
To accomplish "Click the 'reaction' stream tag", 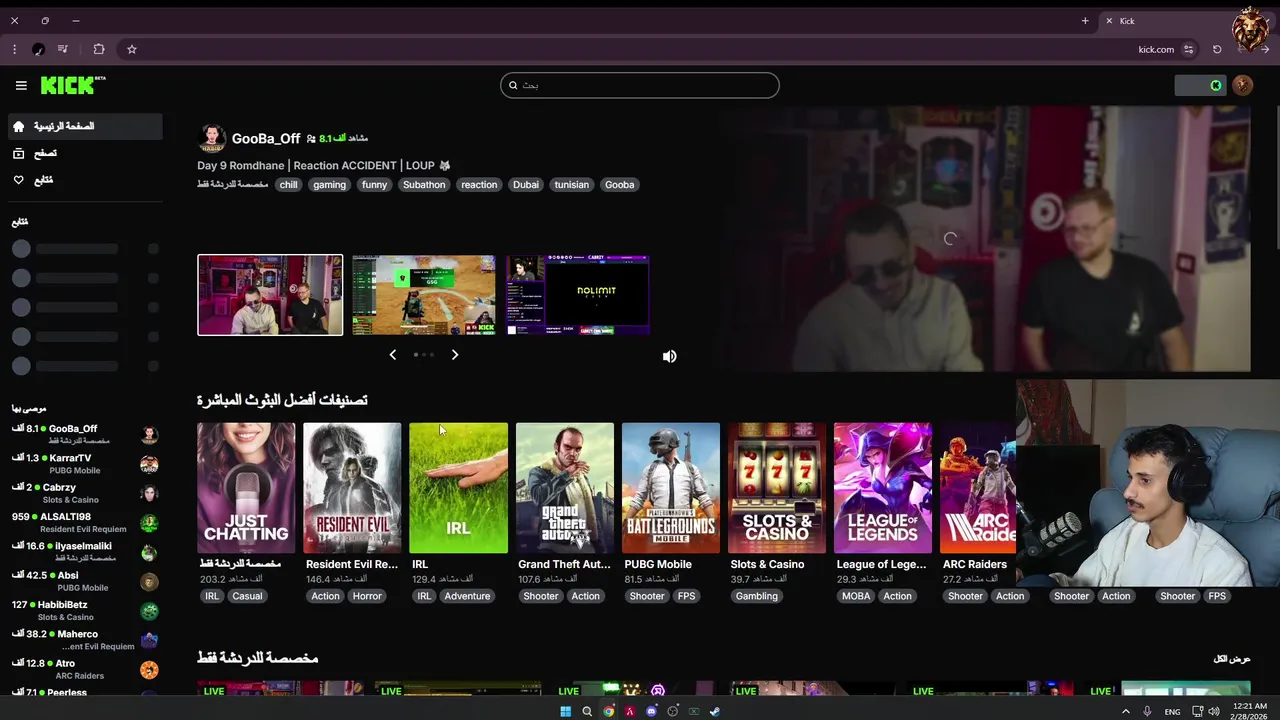I will pyautogui.click(x=479, y=184).
